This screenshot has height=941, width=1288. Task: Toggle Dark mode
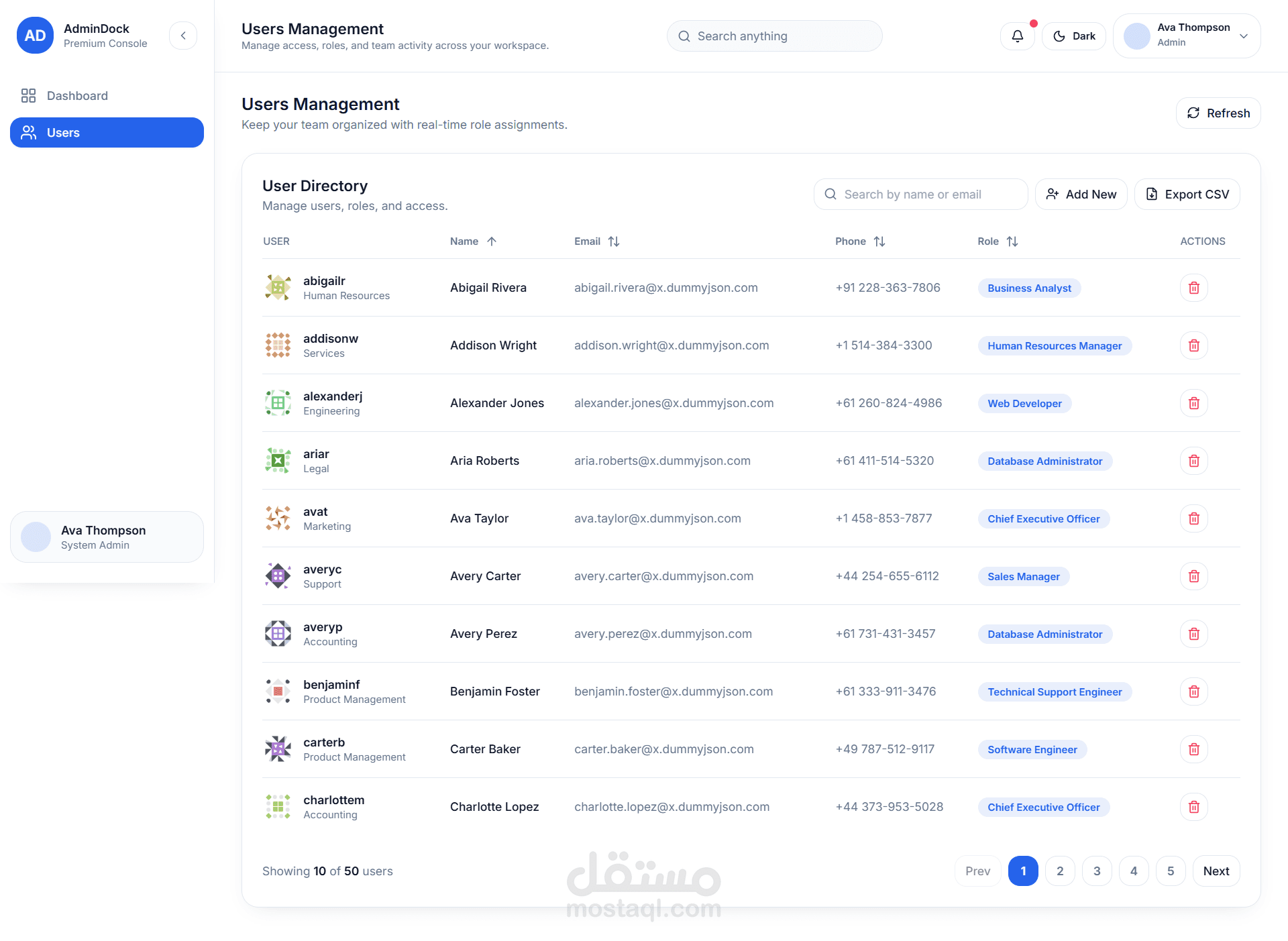tap(1073, 36)
